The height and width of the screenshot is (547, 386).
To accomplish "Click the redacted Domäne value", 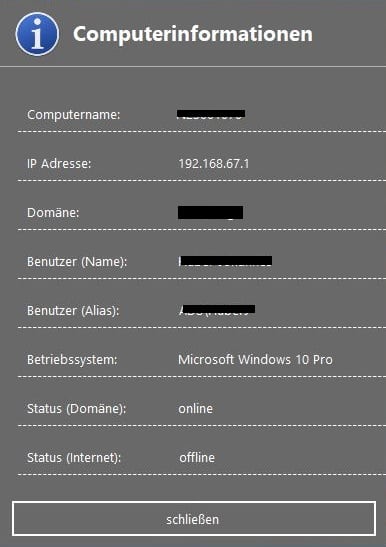I will [x=210, y=212].
